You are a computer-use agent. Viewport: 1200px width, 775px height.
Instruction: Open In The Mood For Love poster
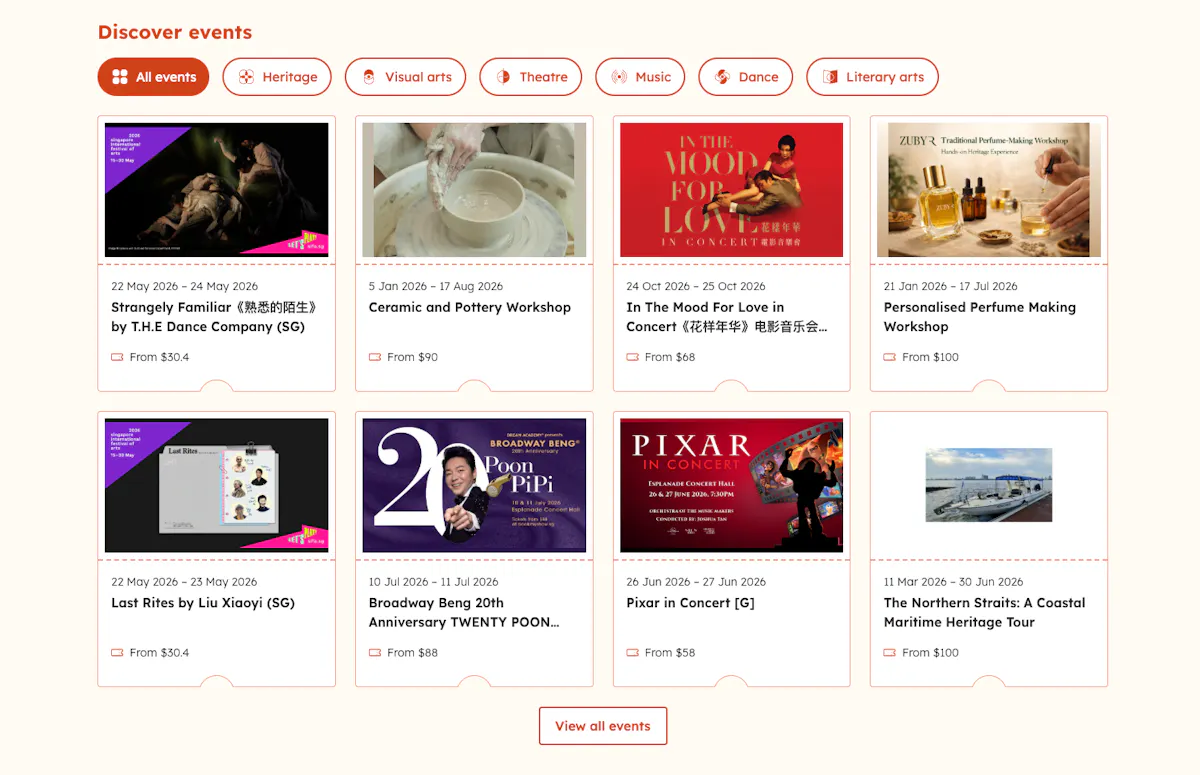point(732,190)
